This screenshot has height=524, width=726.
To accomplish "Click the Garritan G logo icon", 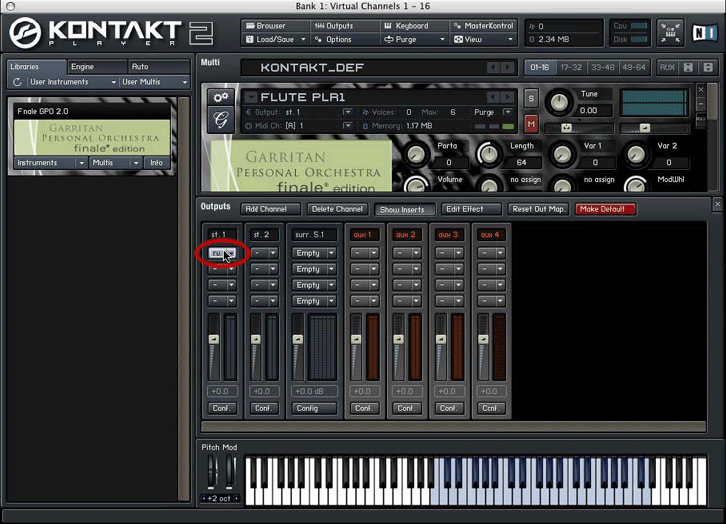I will [221, 120].
